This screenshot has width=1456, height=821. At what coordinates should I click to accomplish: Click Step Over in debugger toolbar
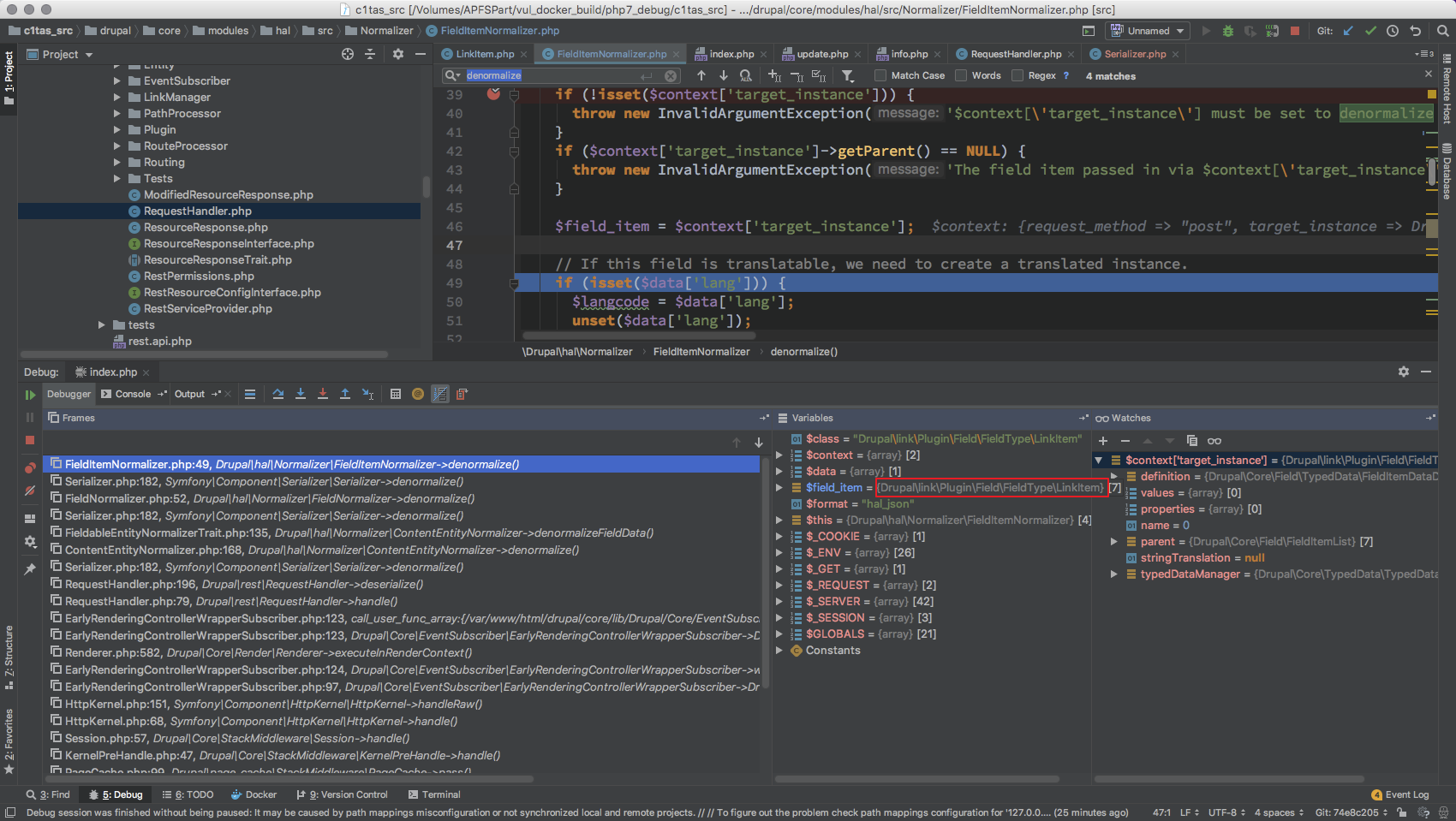pos(278,394)
